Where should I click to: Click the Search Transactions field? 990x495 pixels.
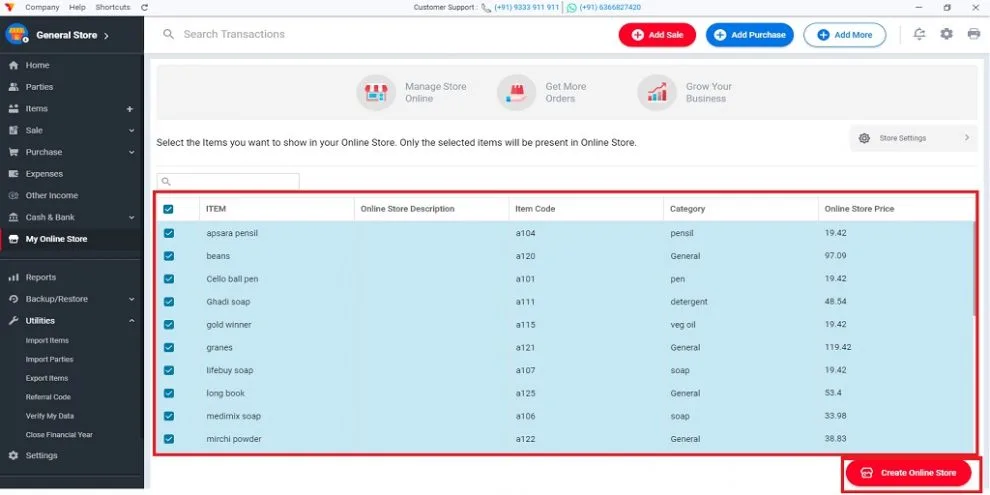pos(234,34)
